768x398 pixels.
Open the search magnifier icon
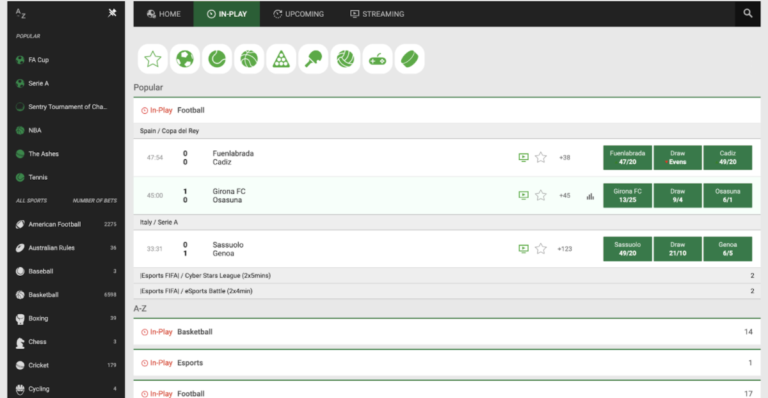[x=747, y=14]
